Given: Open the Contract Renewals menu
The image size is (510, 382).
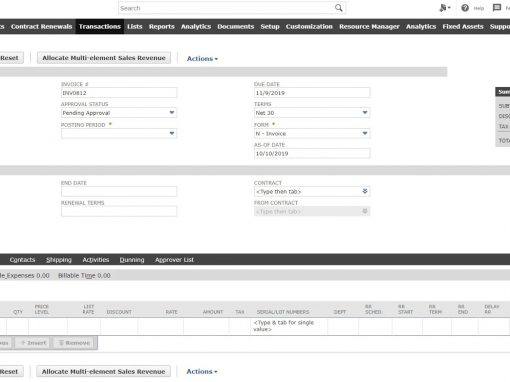Looking at the screenshot, I should (x=41, y=26).
